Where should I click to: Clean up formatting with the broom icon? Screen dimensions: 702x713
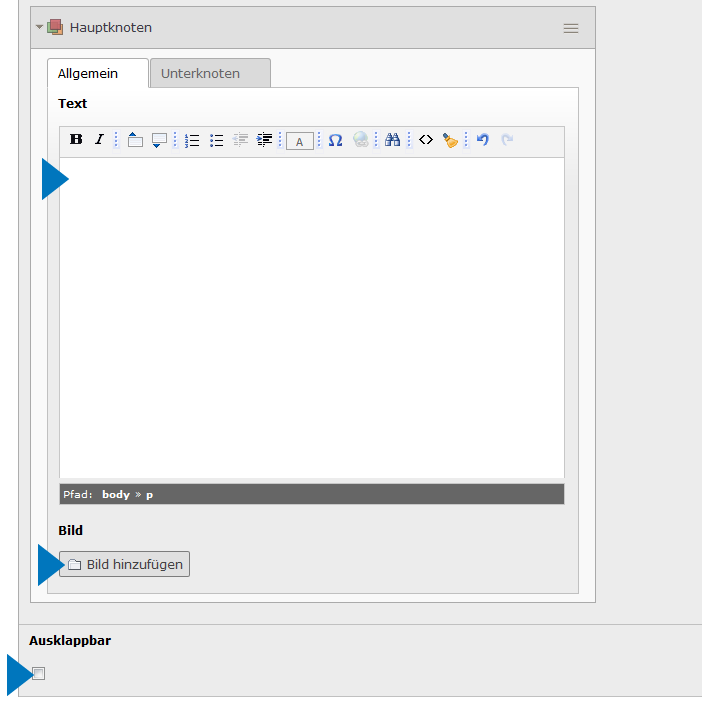450,140
